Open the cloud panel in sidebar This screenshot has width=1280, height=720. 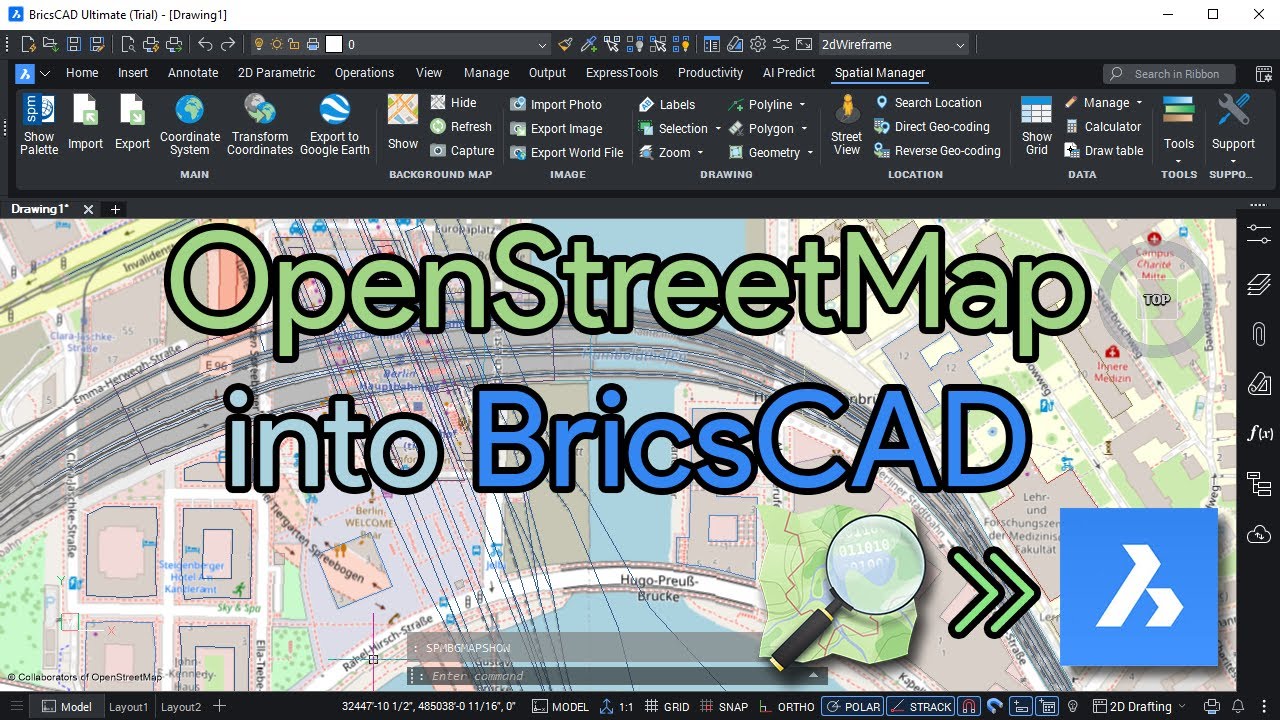point(1258,534)
